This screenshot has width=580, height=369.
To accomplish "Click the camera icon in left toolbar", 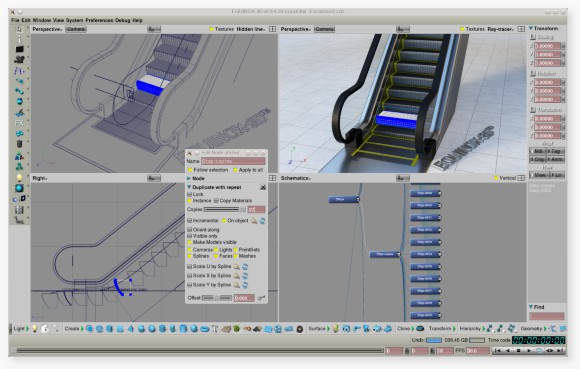I will click(x=19, y=59).
